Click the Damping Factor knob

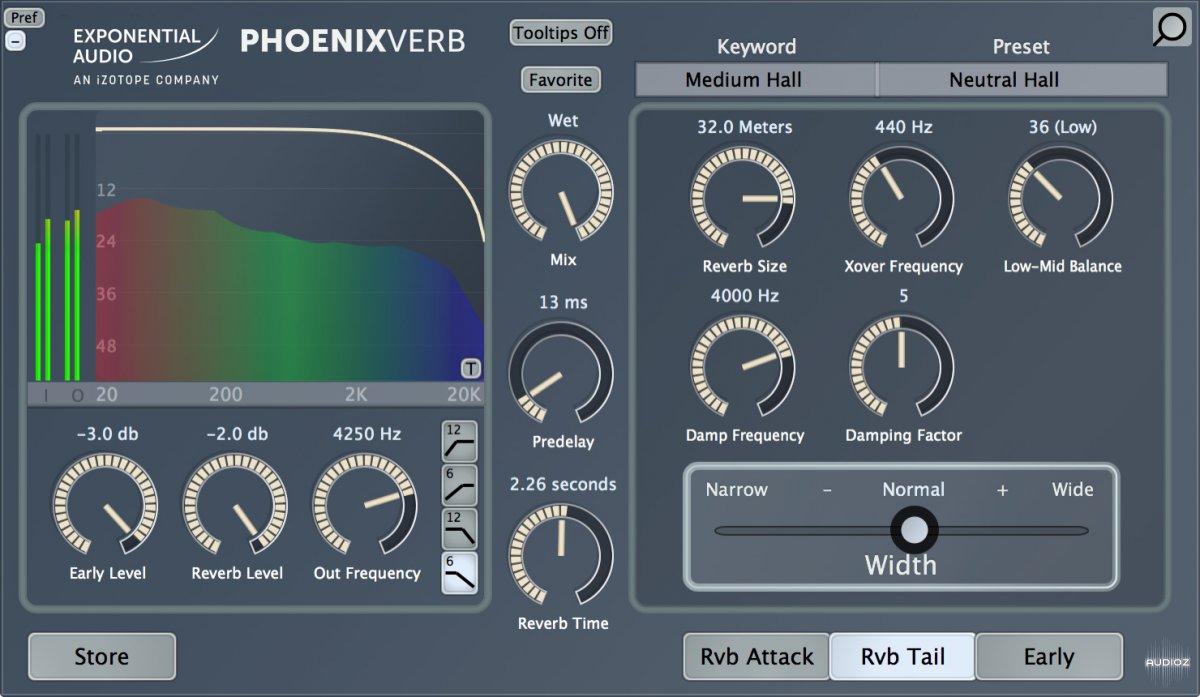point(902,366)
